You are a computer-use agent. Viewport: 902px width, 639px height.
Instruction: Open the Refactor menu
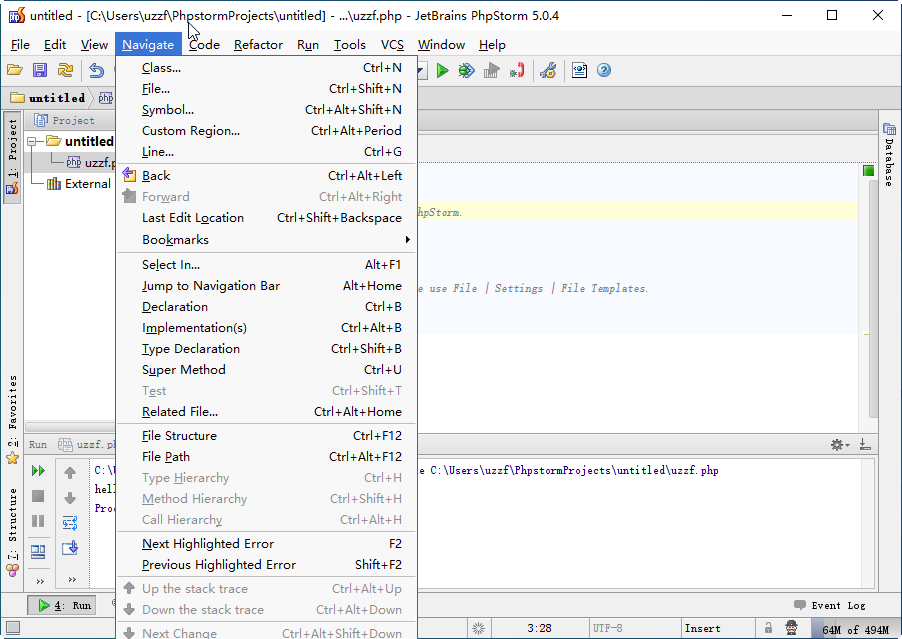[x=258, y=45]
